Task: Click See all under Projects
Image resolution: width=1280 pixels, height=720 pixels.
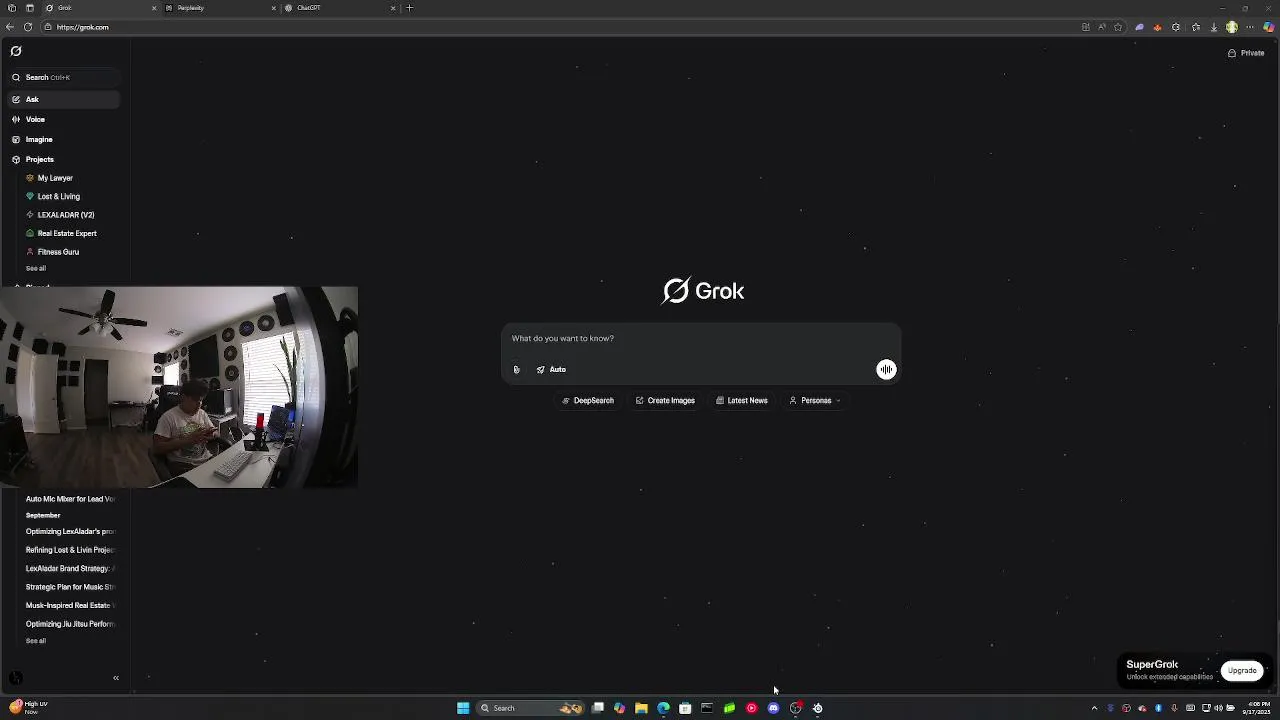Action: (36, 268)
